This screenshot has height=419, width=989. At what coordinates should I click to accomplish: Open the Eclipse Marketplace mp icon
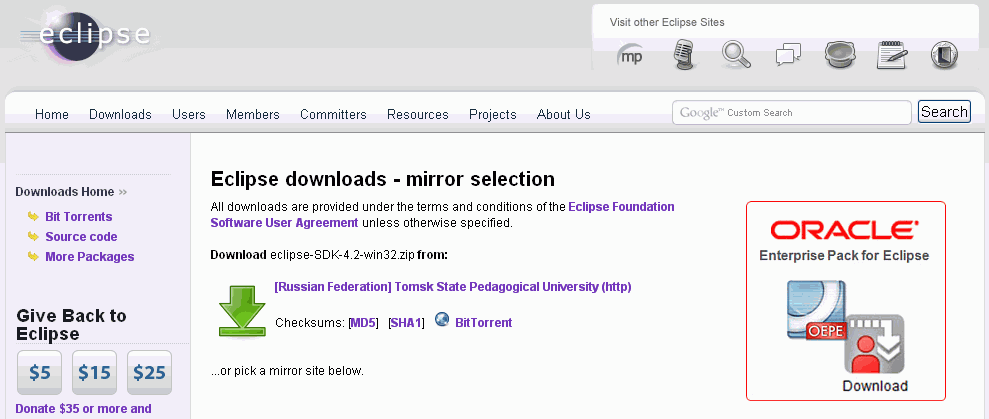[x=629, y=55]
